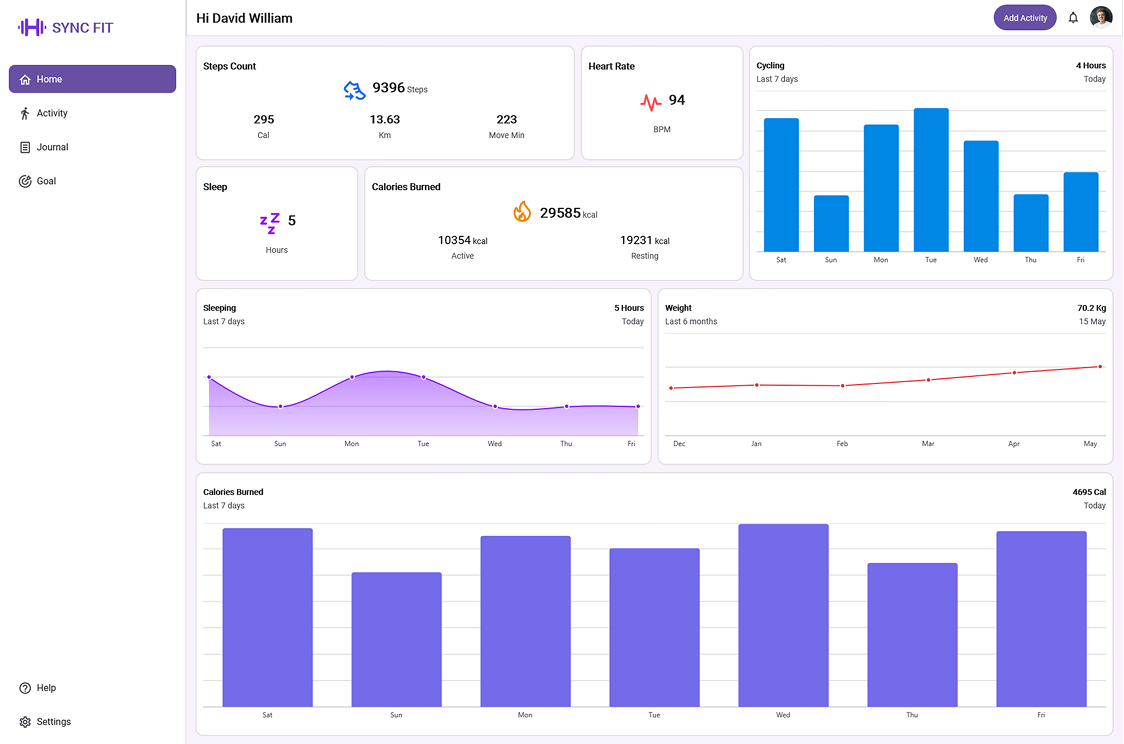1124x744 pixels.
Task: Click the Cycling chart Wed bar
Action: 981,196
